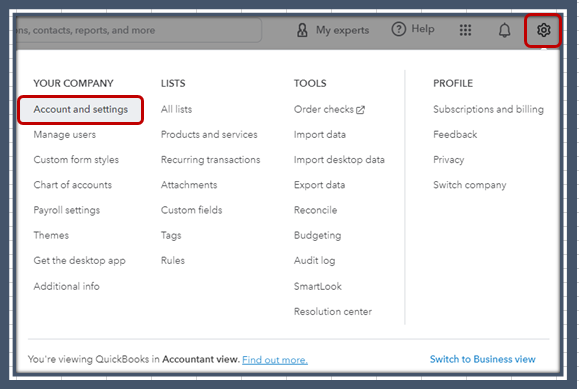Select Get the desktop app
This screenshot has width=579, height=389.
pos(79,260)
